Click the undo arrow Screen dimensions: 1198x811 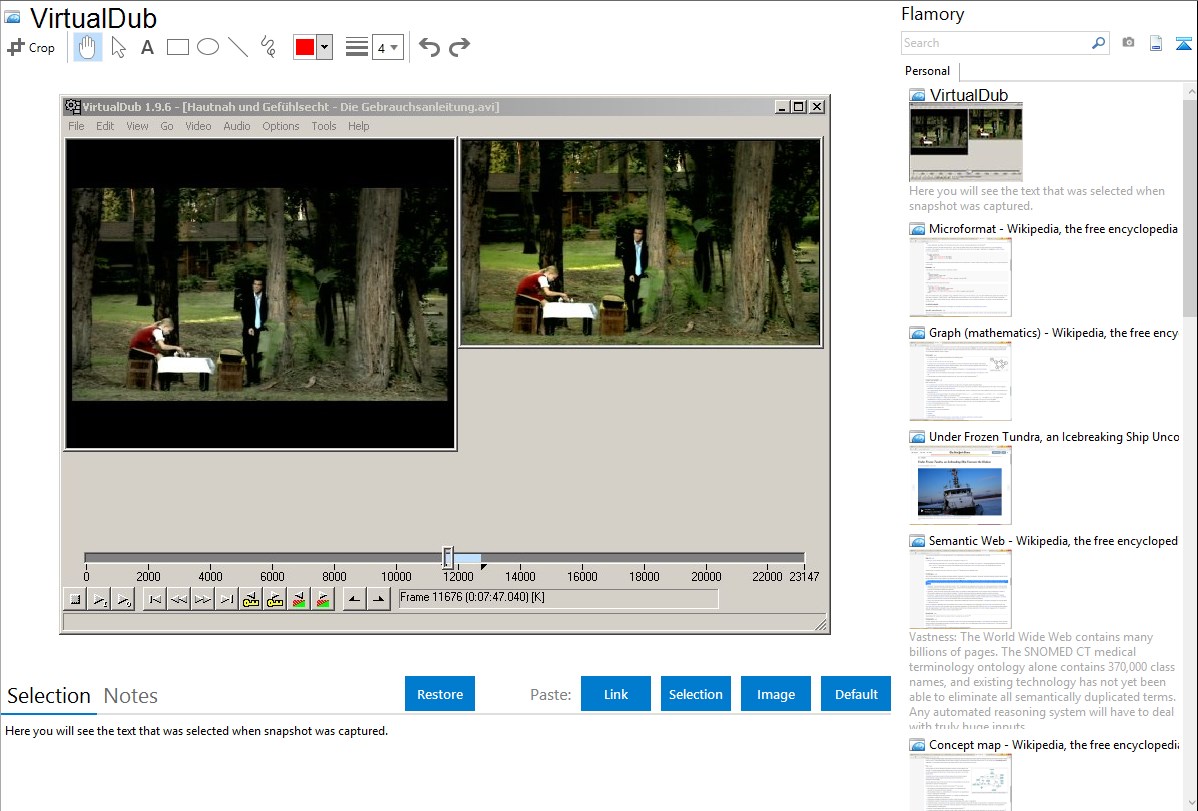pyautogui.click(x=429, y=47)
